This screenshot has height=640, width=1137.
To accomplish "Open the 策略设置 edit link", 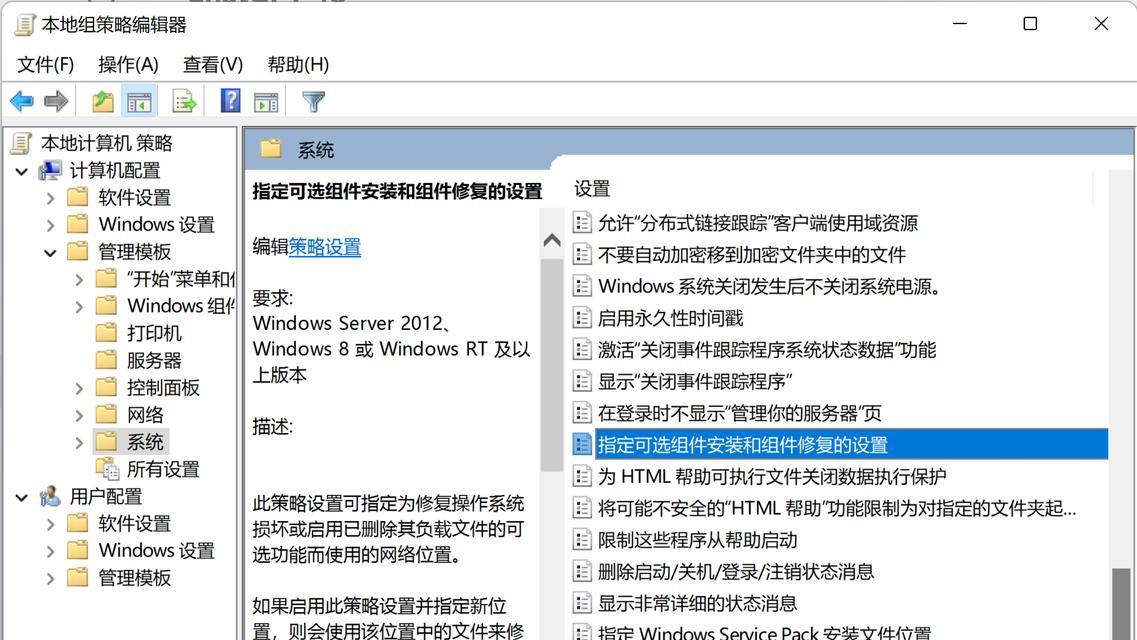I will pyautogui.click(x=324, y=246).
